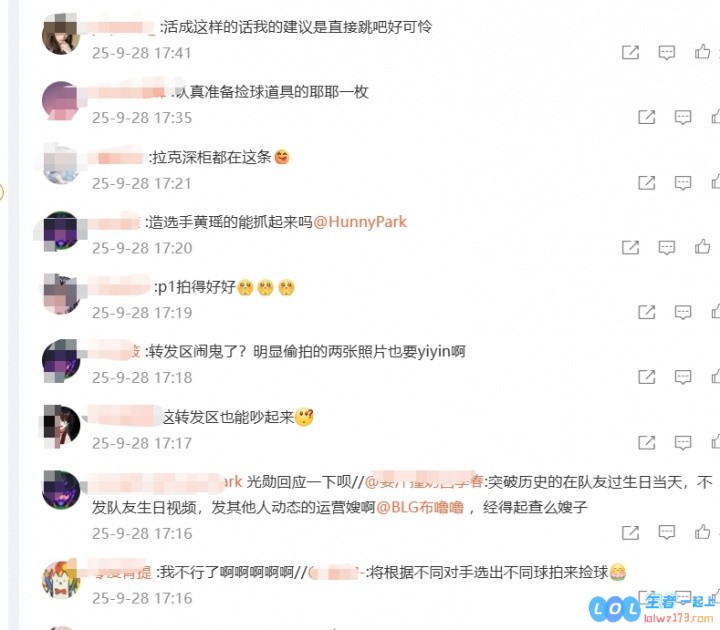This screenshot has height=630, width=720.
Task: Repost the 25-9-28 17:19 comment
Action: pos(647,312)
